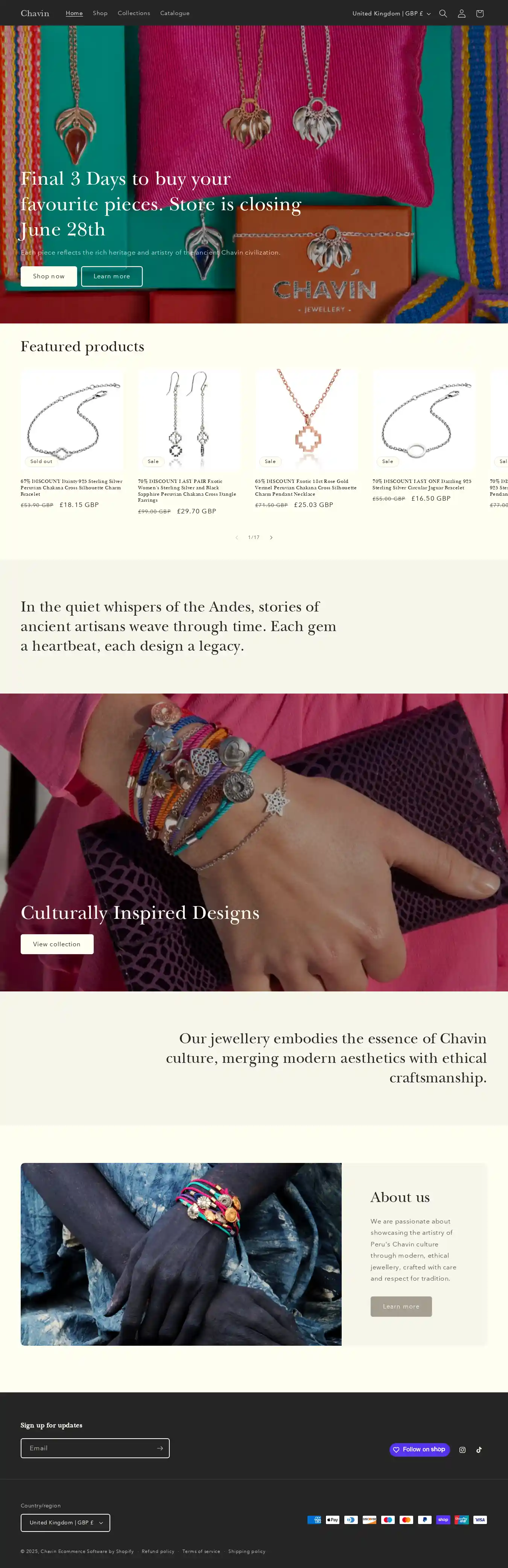Go to previous featured products slide

[x=236, y=537]
